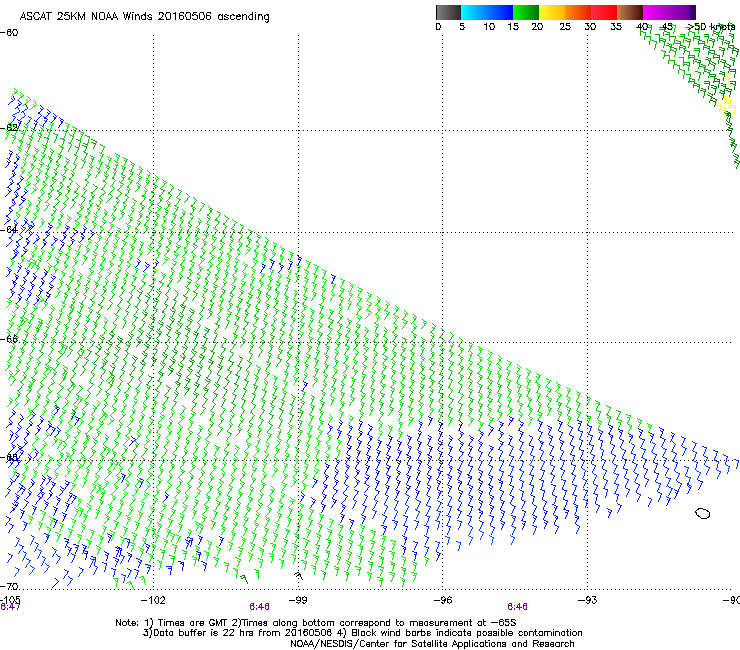Click the small black island outline near -90

coord(703,513)
